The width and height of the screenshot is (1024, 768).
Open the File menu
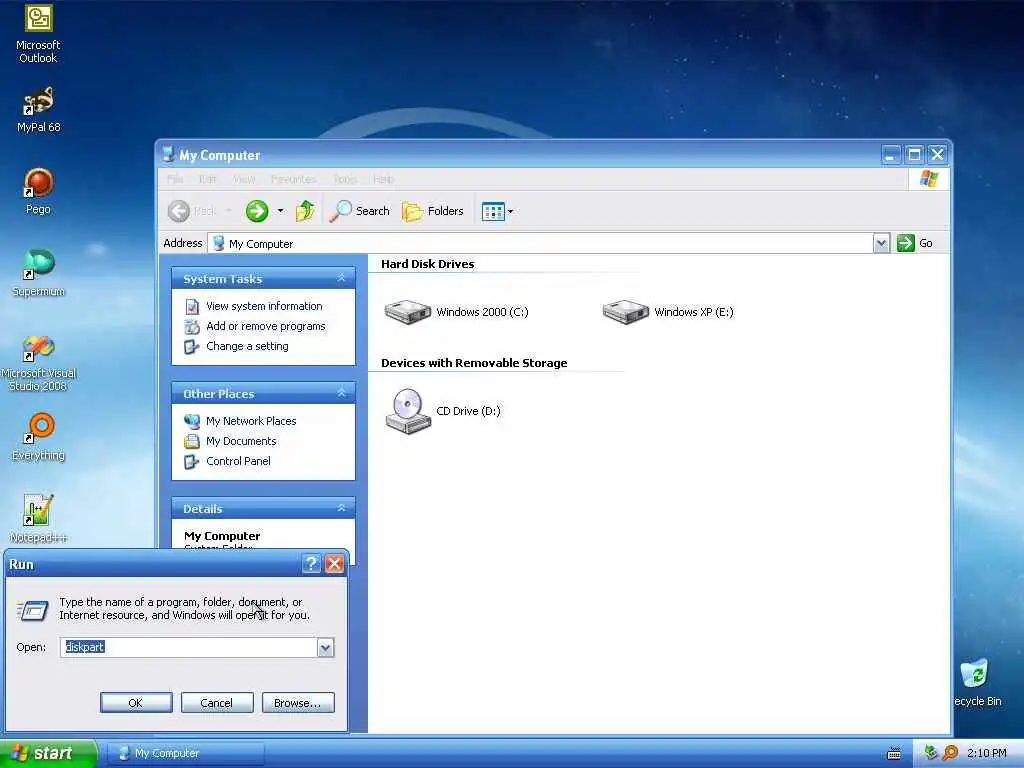point(175,179)
